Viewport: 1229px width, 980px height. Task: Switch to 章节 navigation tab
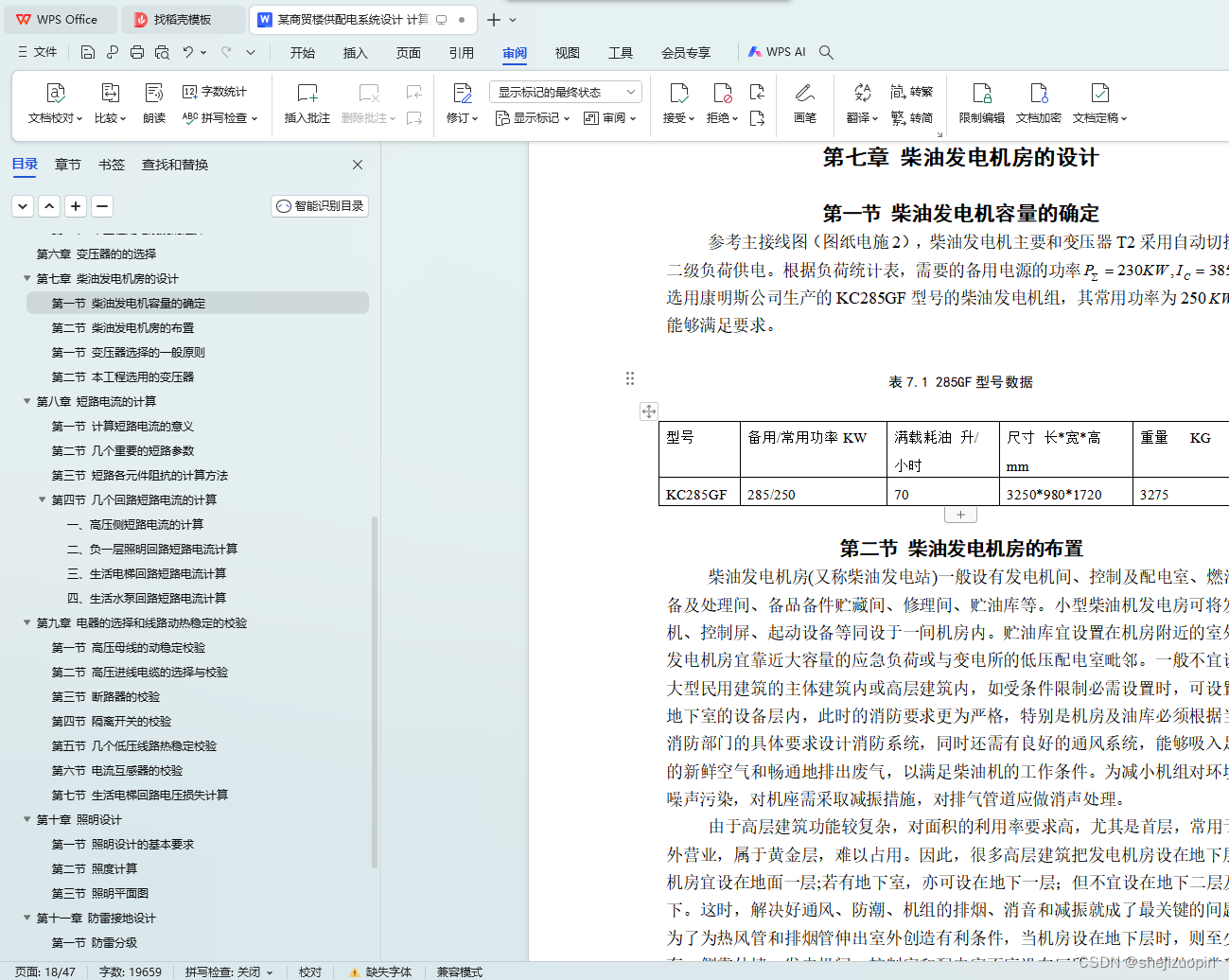click(68, 165)
